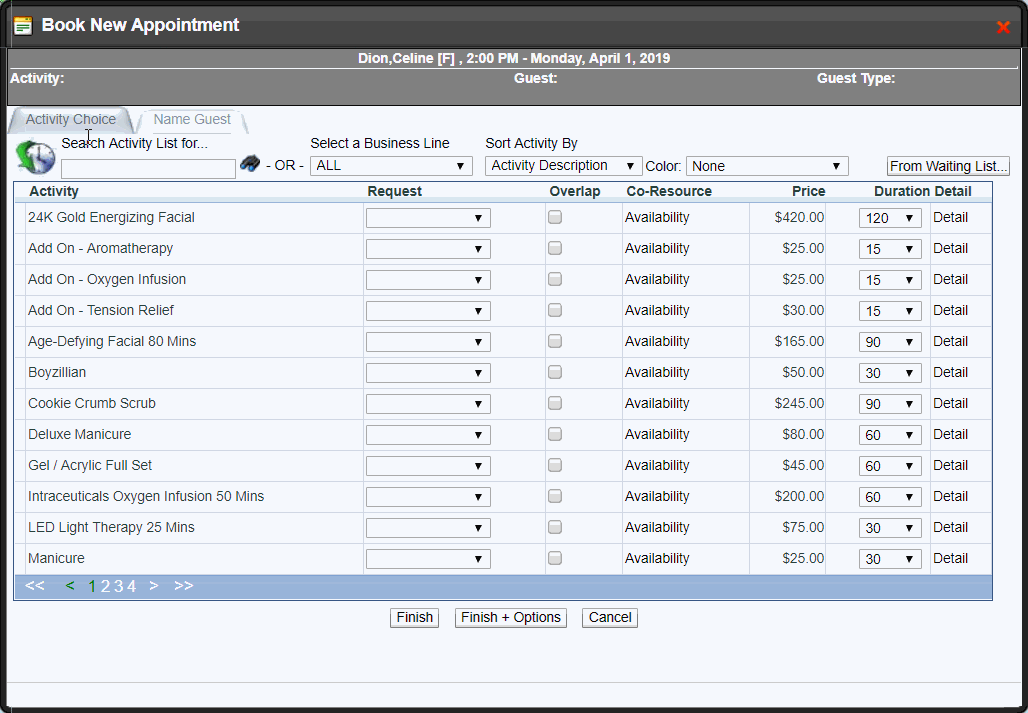
Task: Open the Select a Business Line dropdown
Action: 391,166
